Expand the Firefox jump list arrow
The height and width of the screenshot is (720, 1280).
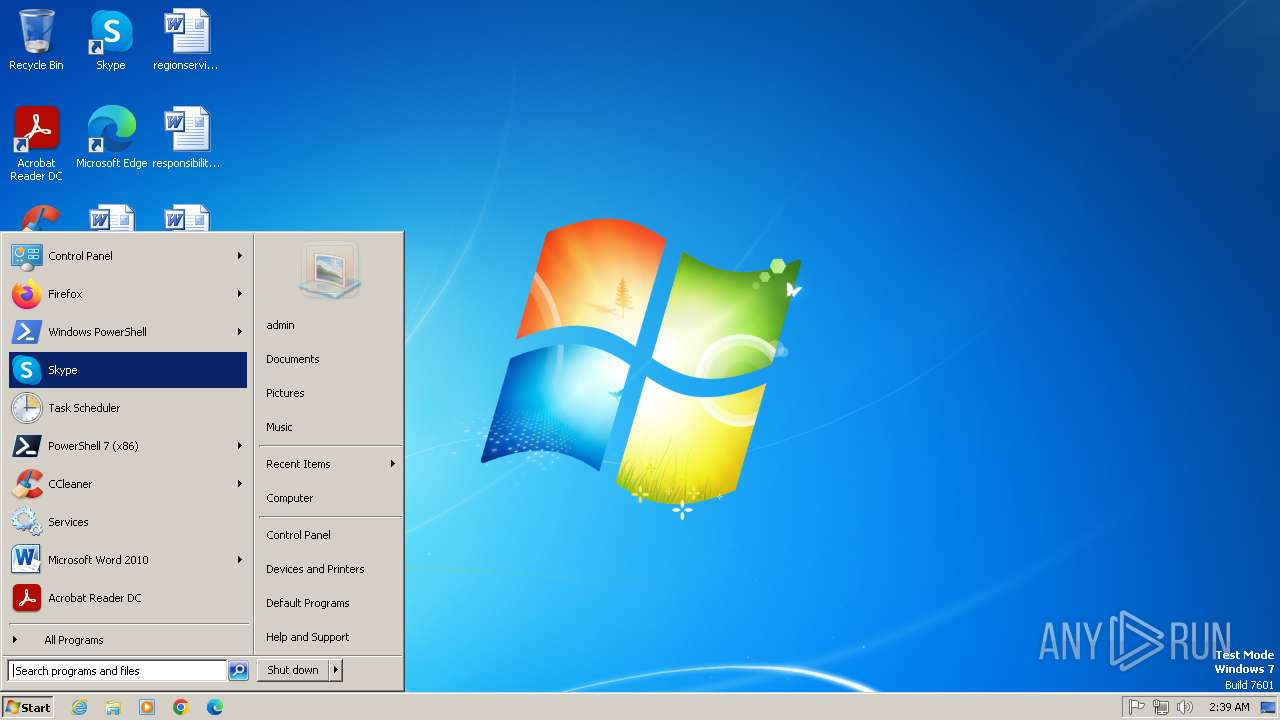click(x=240, y=294)
